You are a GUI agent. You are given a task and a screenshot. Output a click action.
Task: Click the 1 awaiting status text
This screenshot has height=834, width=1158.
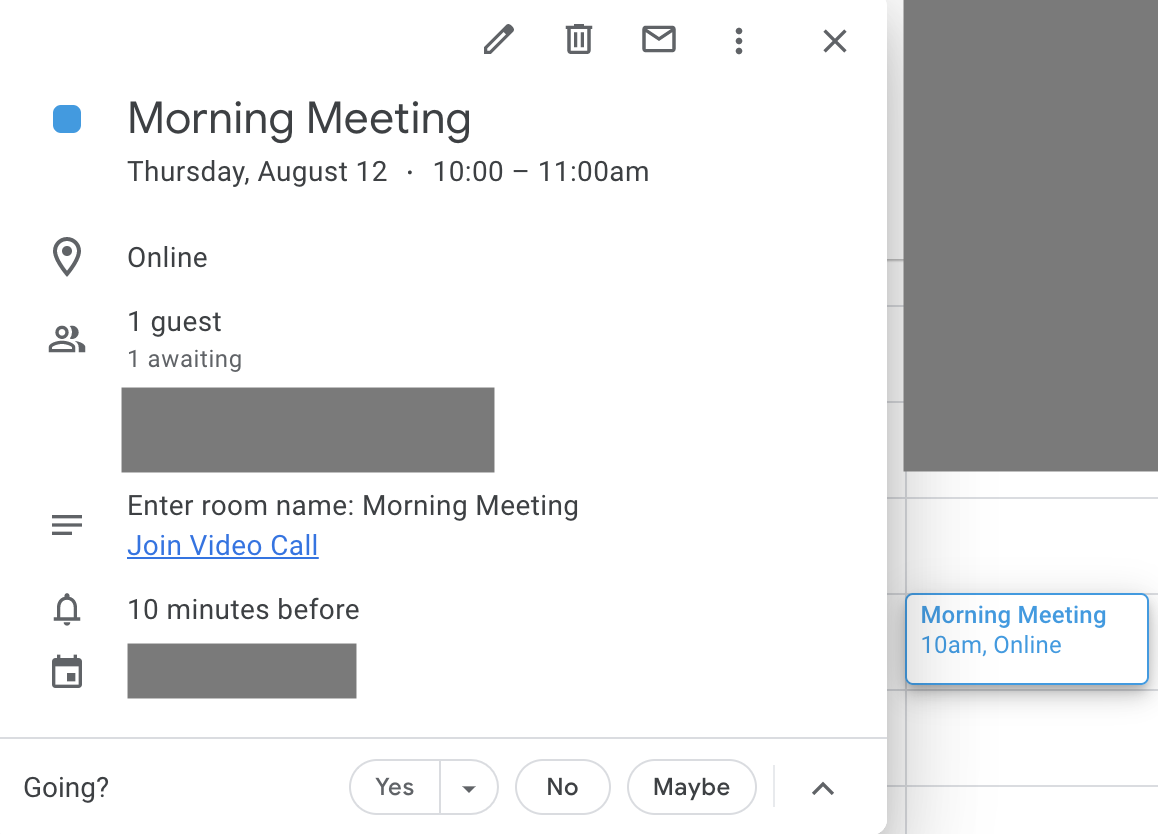[185, 358]
